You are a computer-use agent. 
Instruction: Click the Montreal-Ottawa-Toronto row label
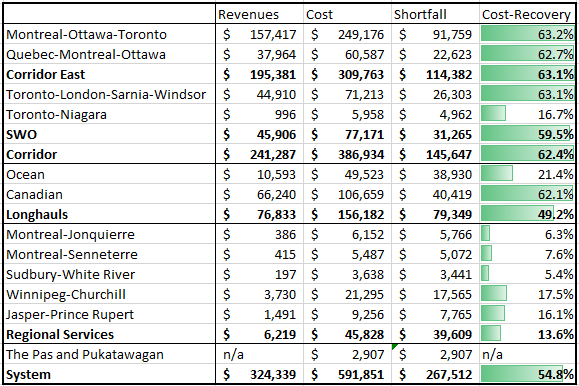click(x=86, y=34)
